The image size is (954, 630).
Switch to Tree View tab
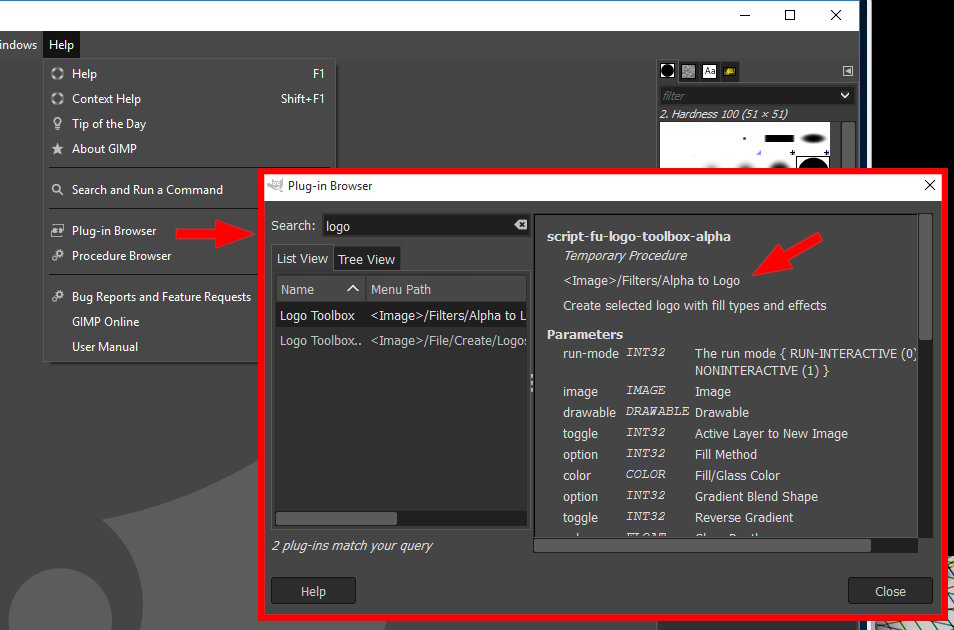[366, 259]
